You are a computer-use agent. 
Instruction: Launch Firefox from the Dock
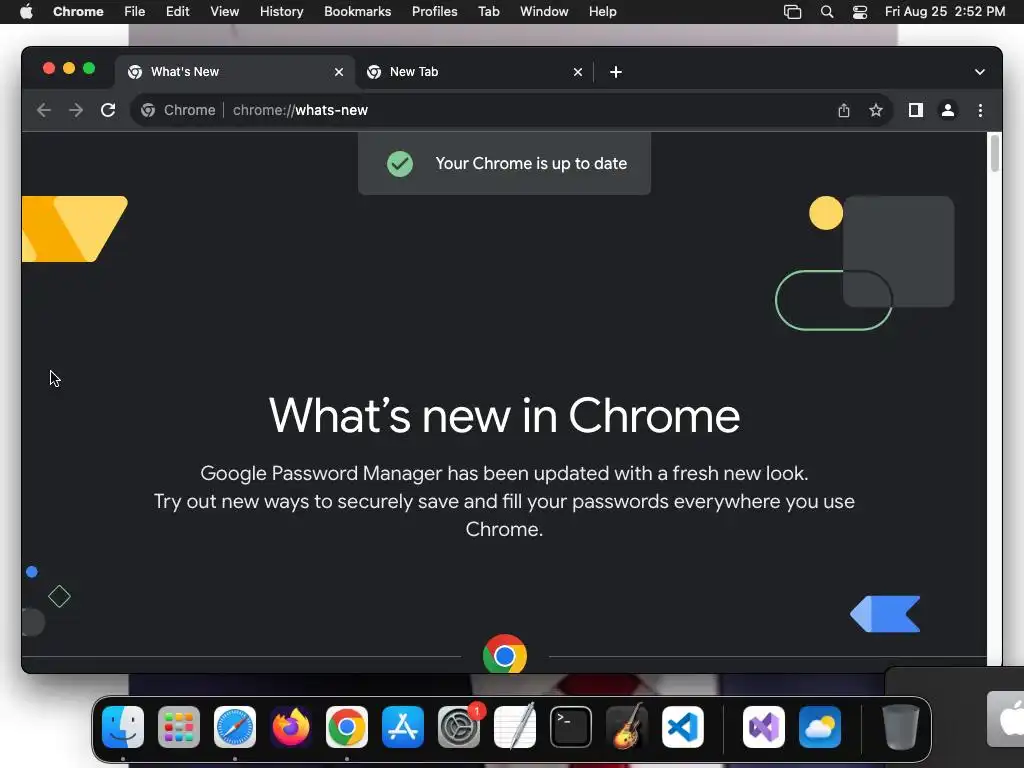[x=291, y=727]
